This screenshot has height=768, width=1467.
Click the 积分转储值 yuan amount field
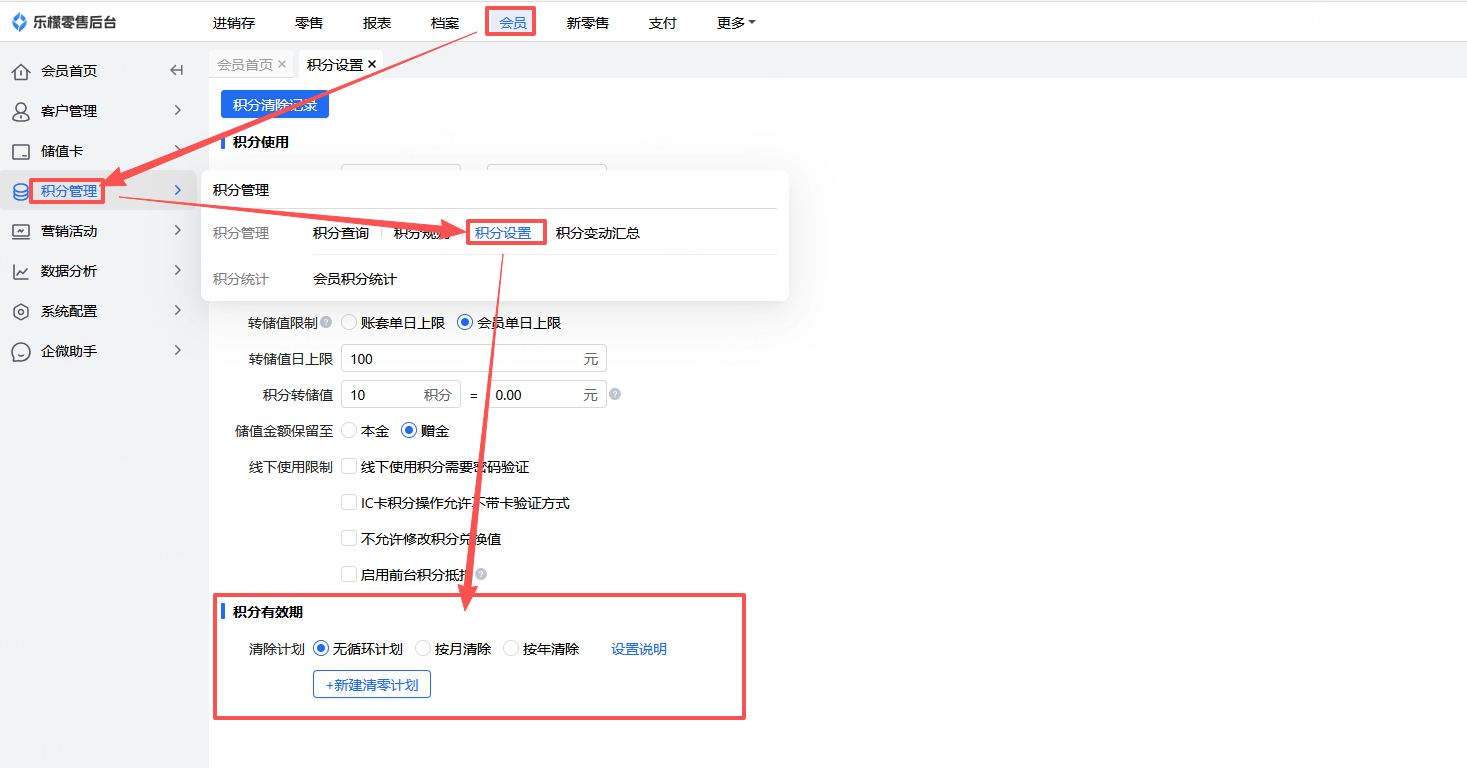[x=547, y=394]
